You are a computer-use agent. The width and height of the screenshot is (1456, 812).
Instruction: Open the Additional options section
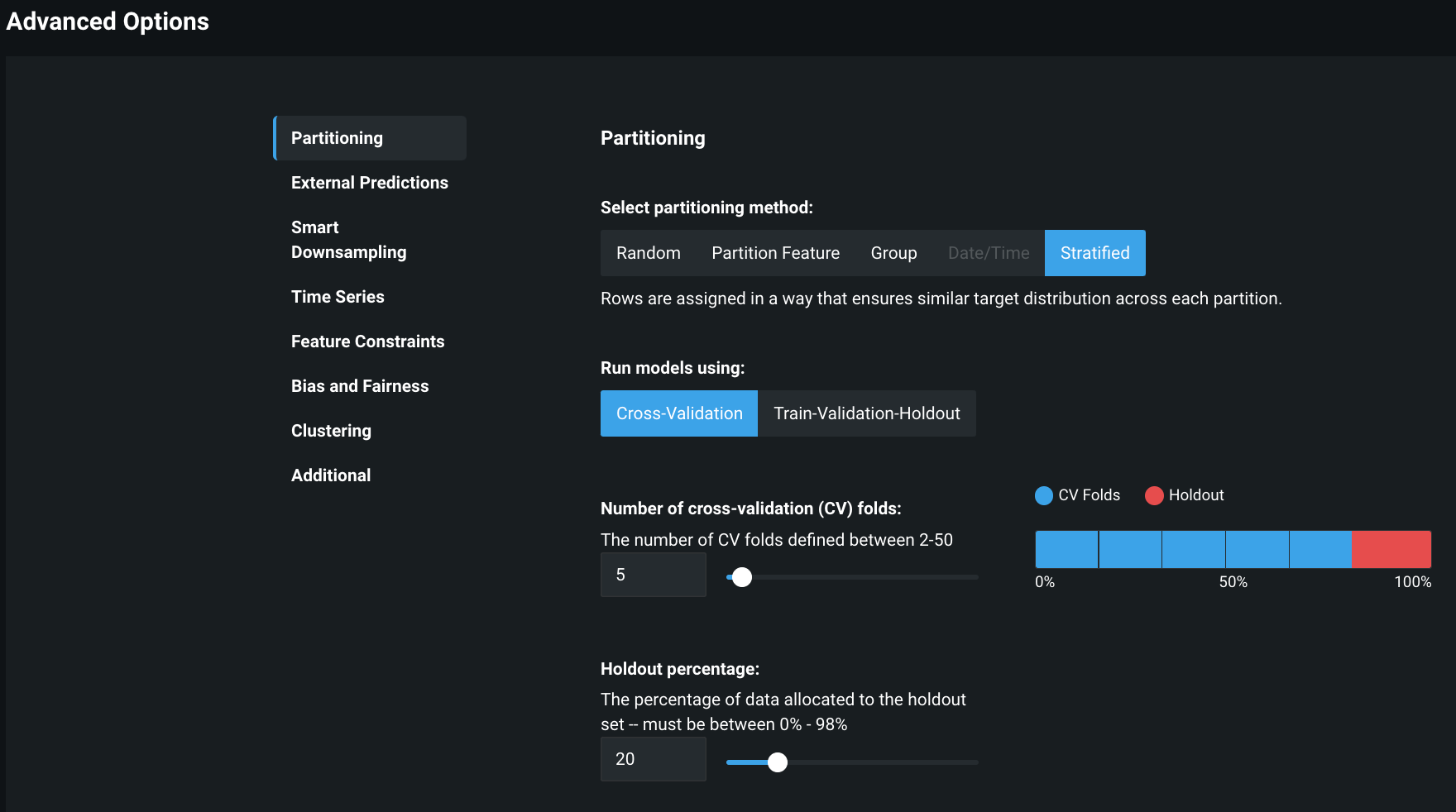tap(331, 475)
